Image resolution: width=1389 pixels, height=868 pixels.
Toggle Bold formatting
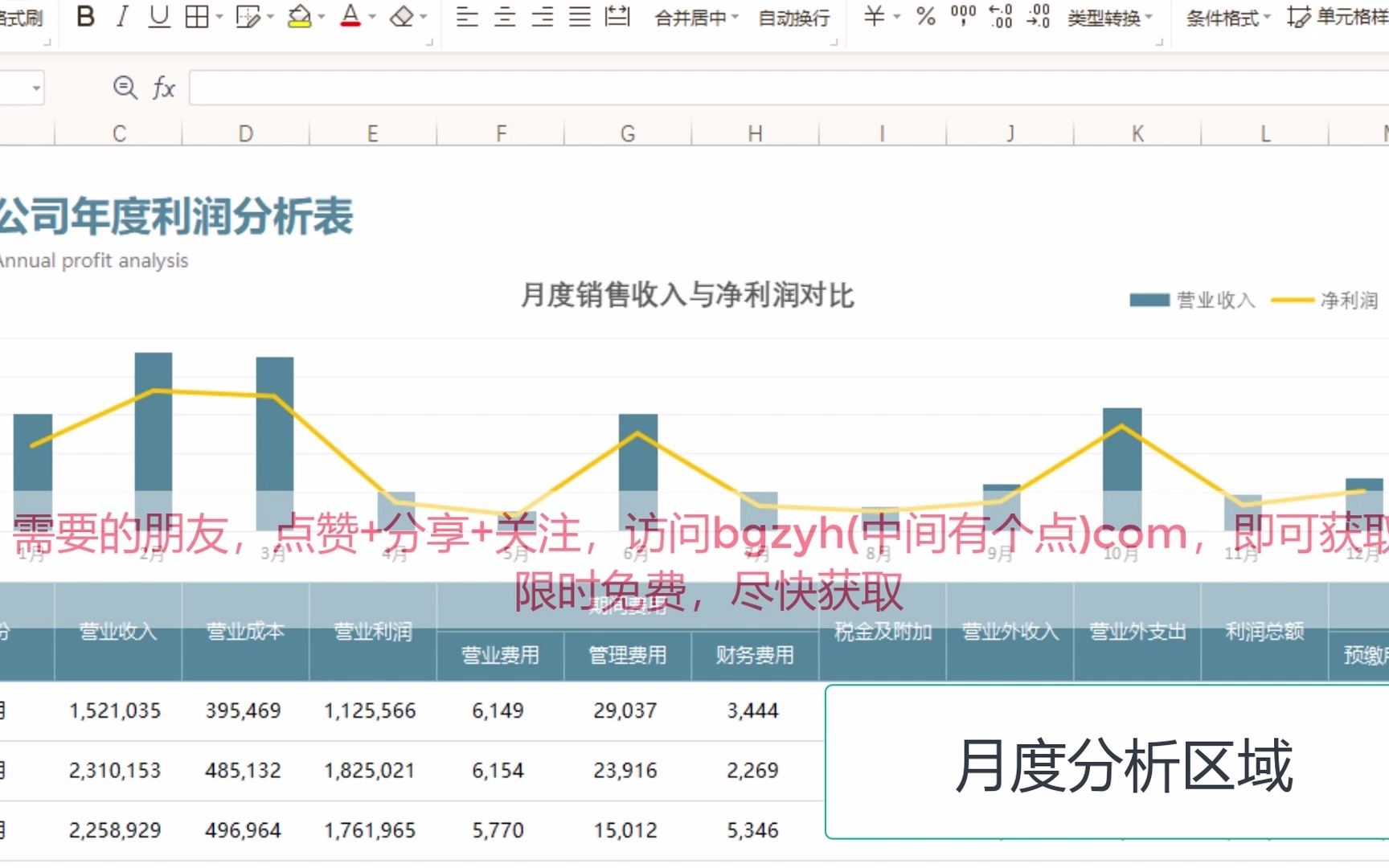pyautogui.click(x=85, y=16)
